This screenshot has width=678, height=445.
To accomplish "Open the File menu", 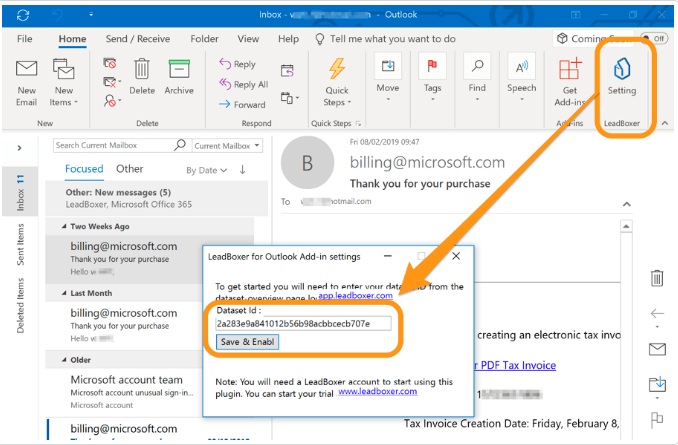I will [25, 38].
